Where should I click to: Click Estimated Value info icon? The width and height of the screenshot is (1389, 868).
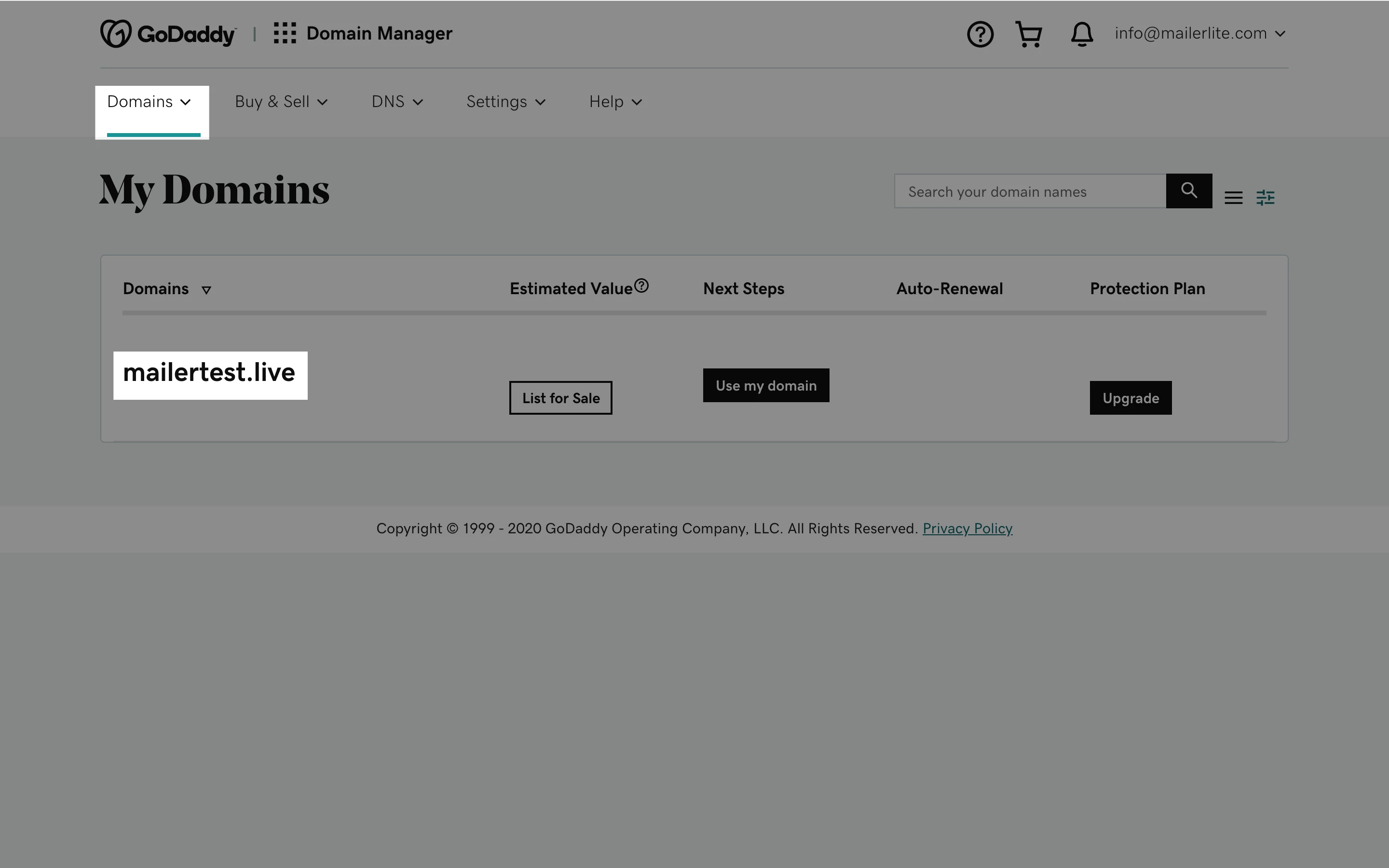(x=642, y=285)
